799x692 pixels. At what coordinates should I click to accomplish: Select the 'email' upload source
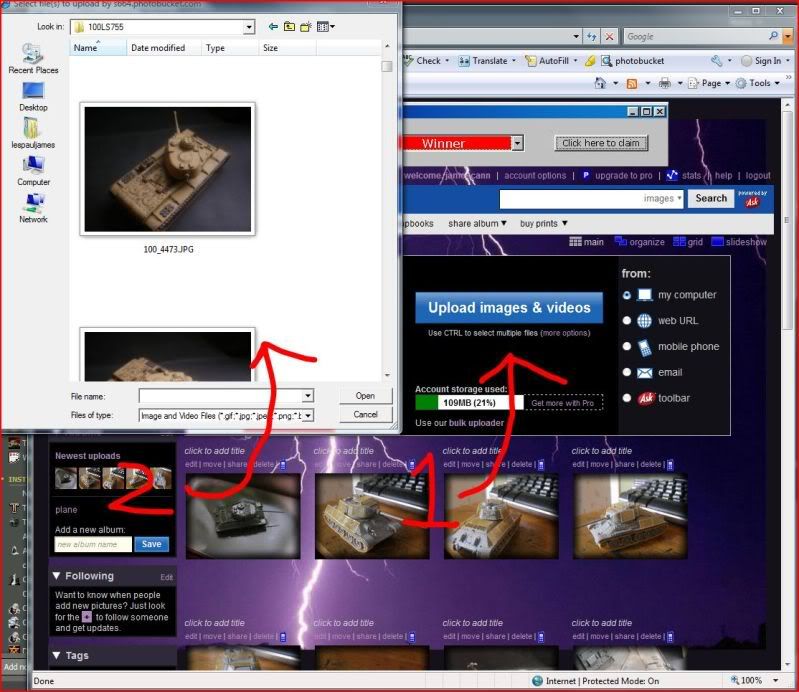click(627, 372)
